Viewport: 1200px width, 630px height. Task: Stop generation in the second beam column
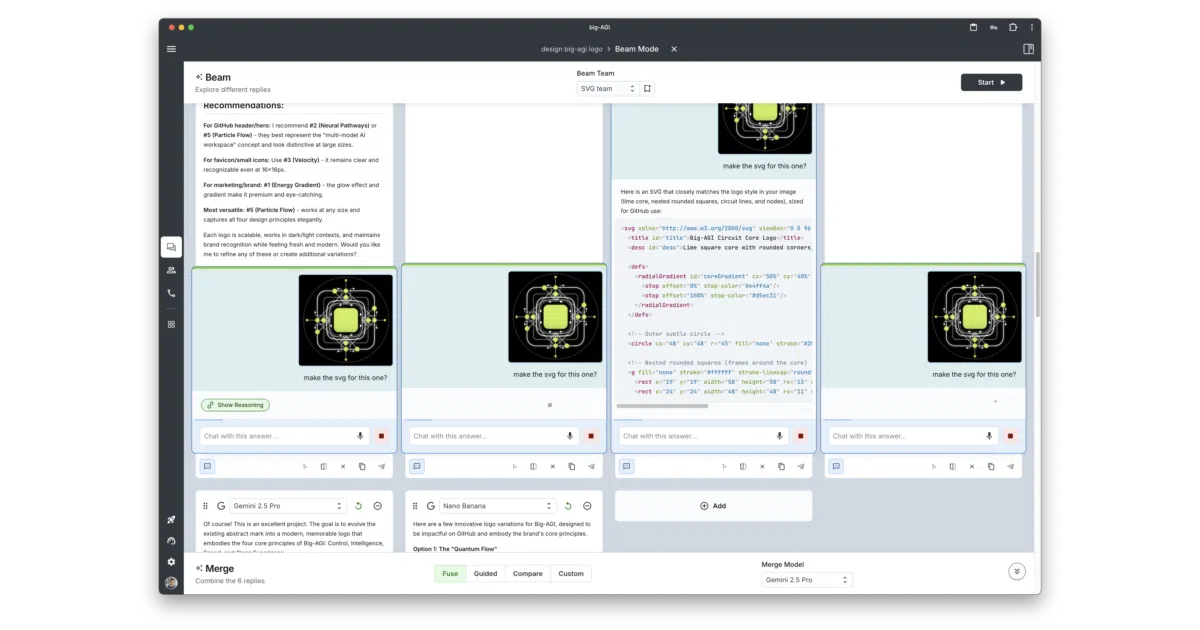click(591, 436)
